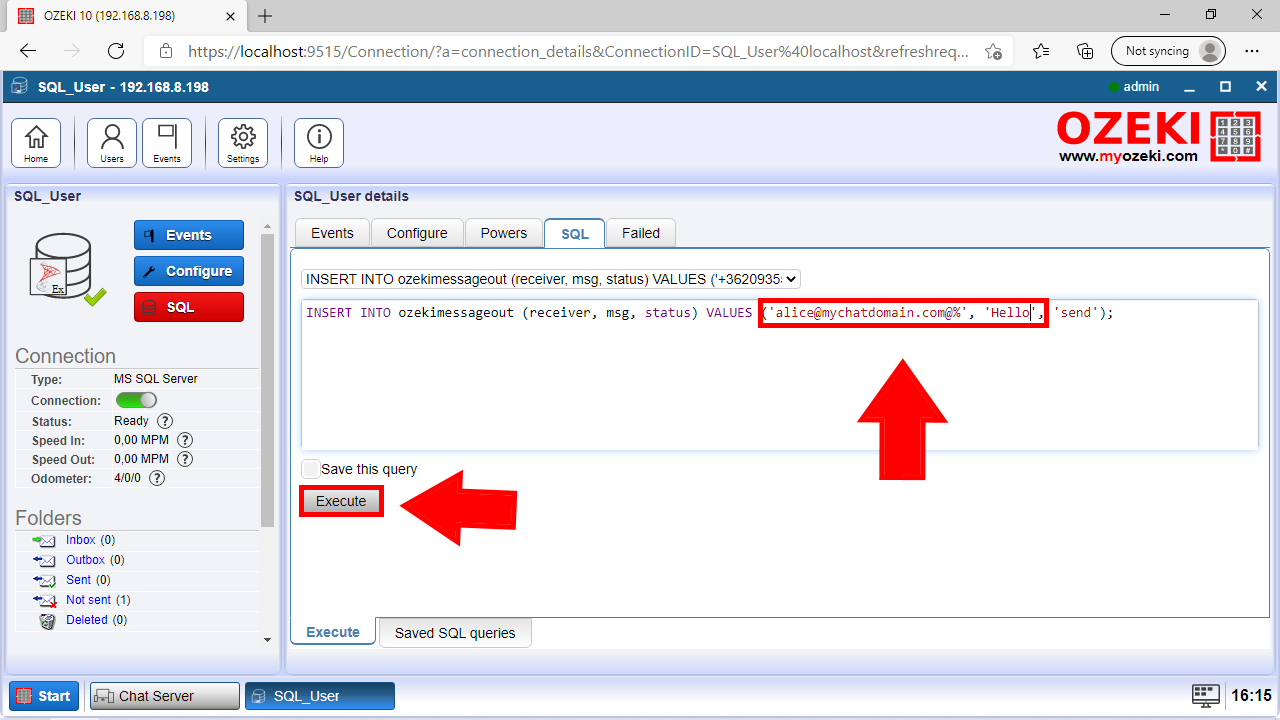The image size is (1280, 720).
Task: Check the Save this query checkbox
Action: 311,469
